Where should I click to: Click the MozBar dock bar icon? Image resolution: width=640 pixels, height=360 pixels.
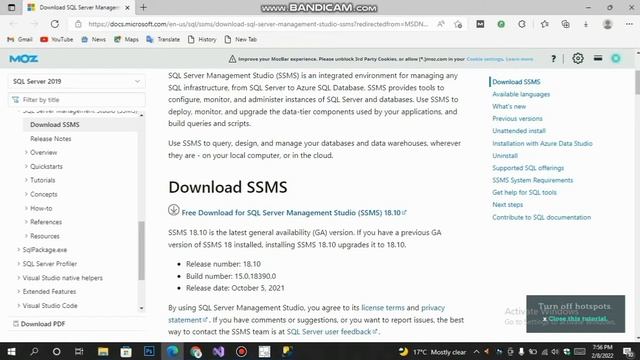(598, 58)
